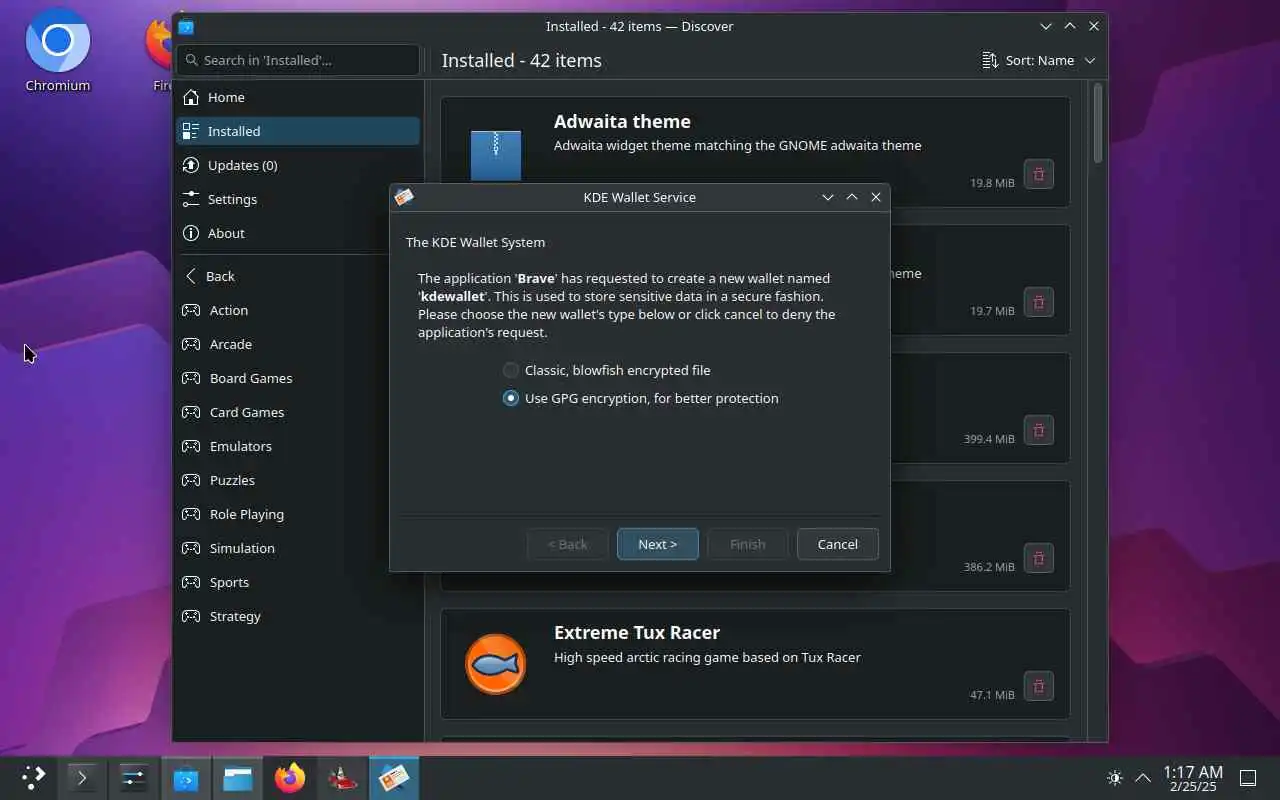Open the application launcher in taskbar
1280x800 pixels.
pos(33,777)
